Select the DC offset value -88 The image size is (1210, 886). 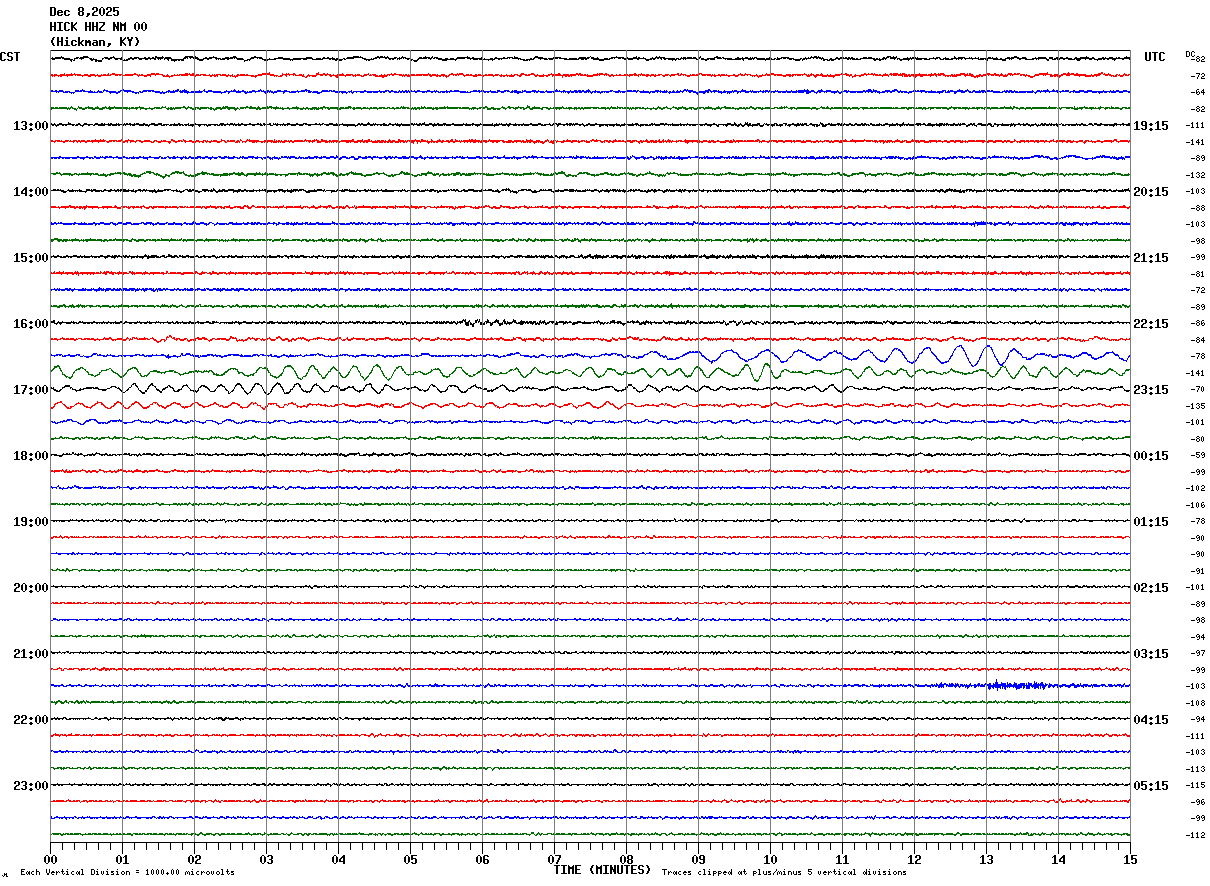(1197, 208)
